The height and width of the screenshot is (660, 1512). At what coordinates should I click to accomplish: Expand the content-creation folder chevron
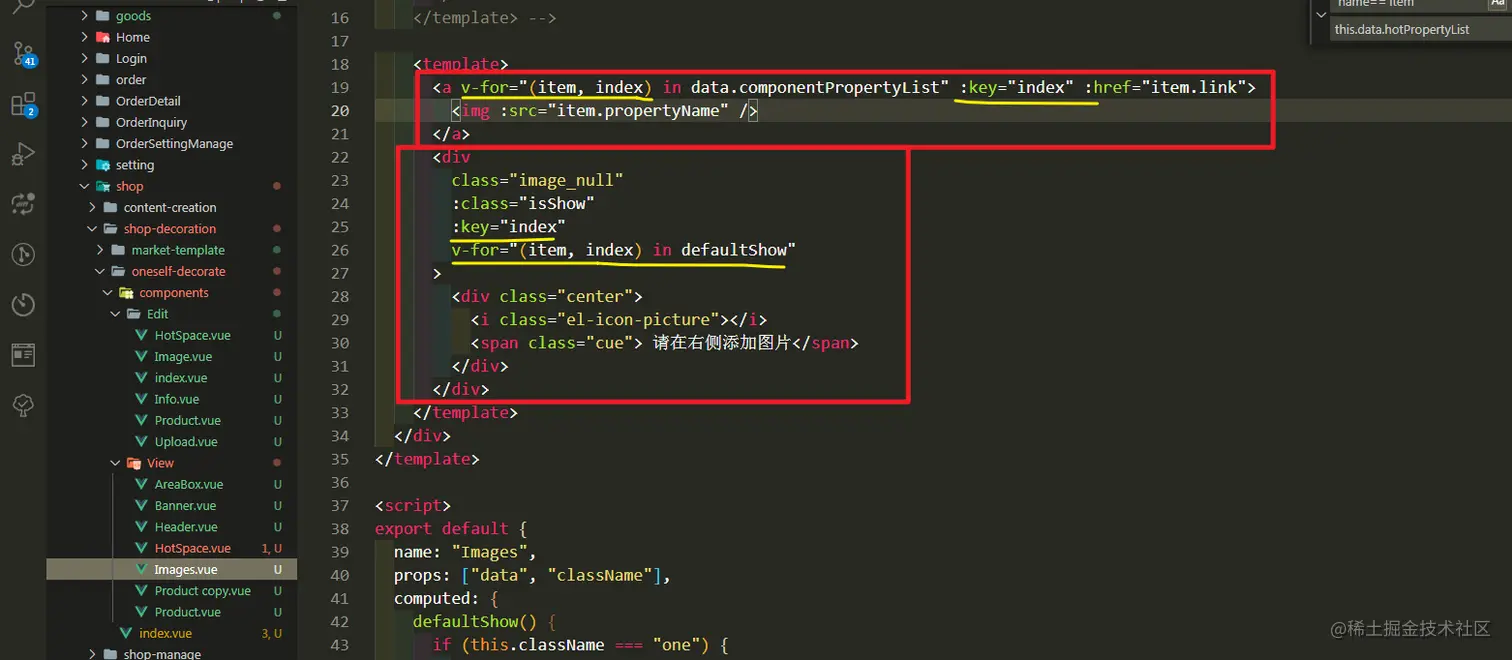coord(93,208)
